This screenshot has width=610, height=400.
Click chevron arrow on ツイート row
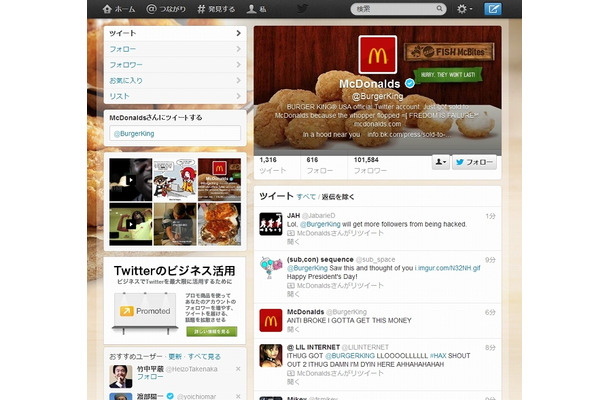tap(238, 33)
